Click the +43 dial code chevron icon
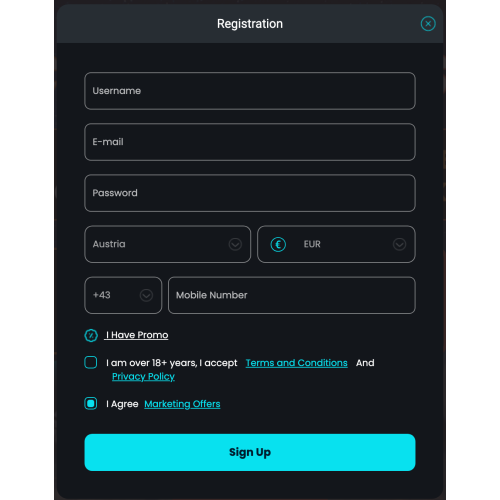The height and width of the screenshot is (500, 500). (x=146, y=295)
